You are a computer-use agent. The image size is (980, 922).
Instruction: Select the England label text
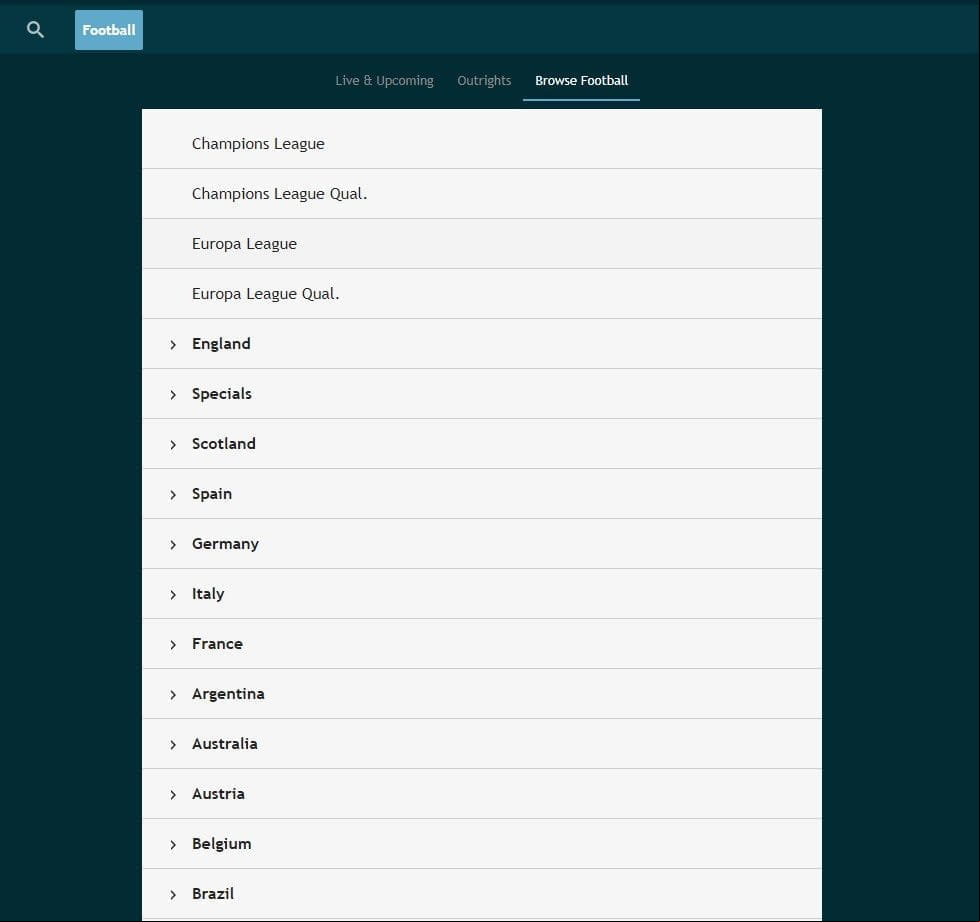pyautogui.click(x=221, y=344)
